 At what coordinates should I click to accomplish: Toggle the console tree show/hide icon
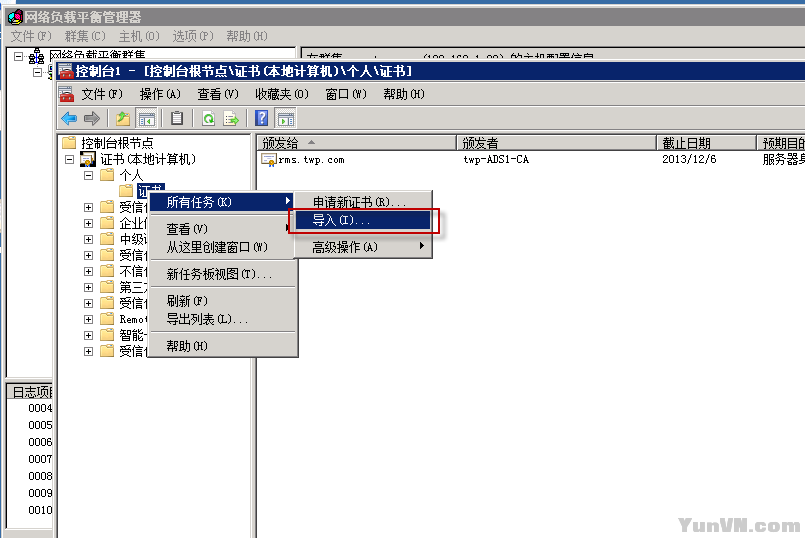point(146,119)
